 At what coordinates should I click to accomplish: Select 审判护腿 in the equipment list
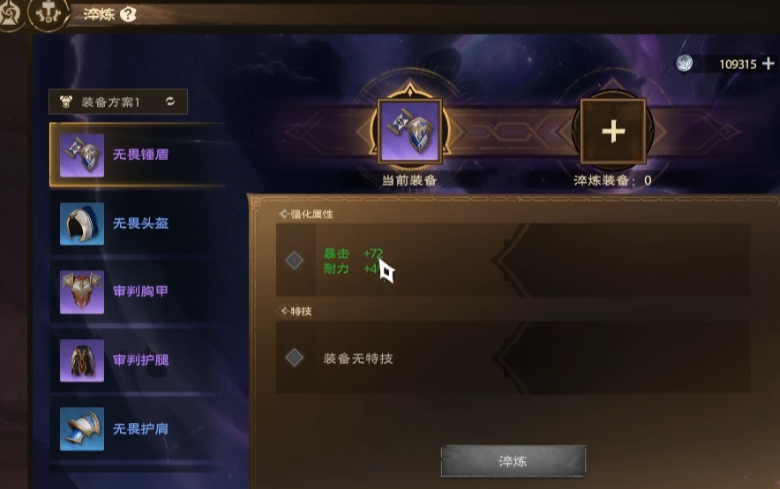(137, 360)
